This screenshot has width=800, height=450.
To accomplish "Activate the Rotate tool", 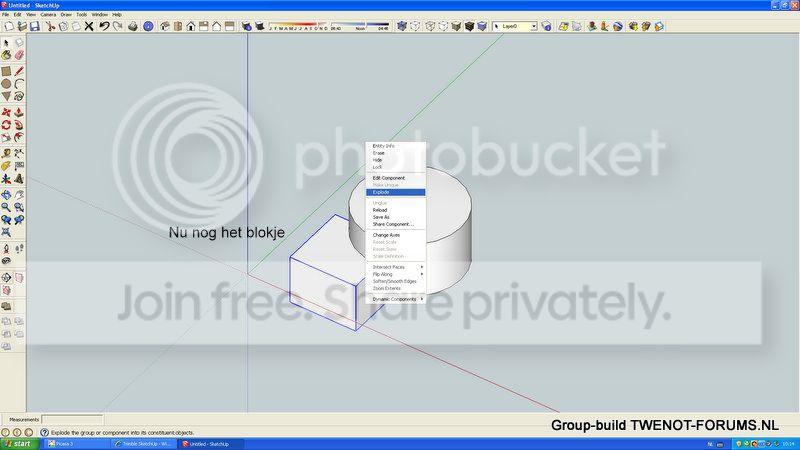I will (x=6, y=125).
